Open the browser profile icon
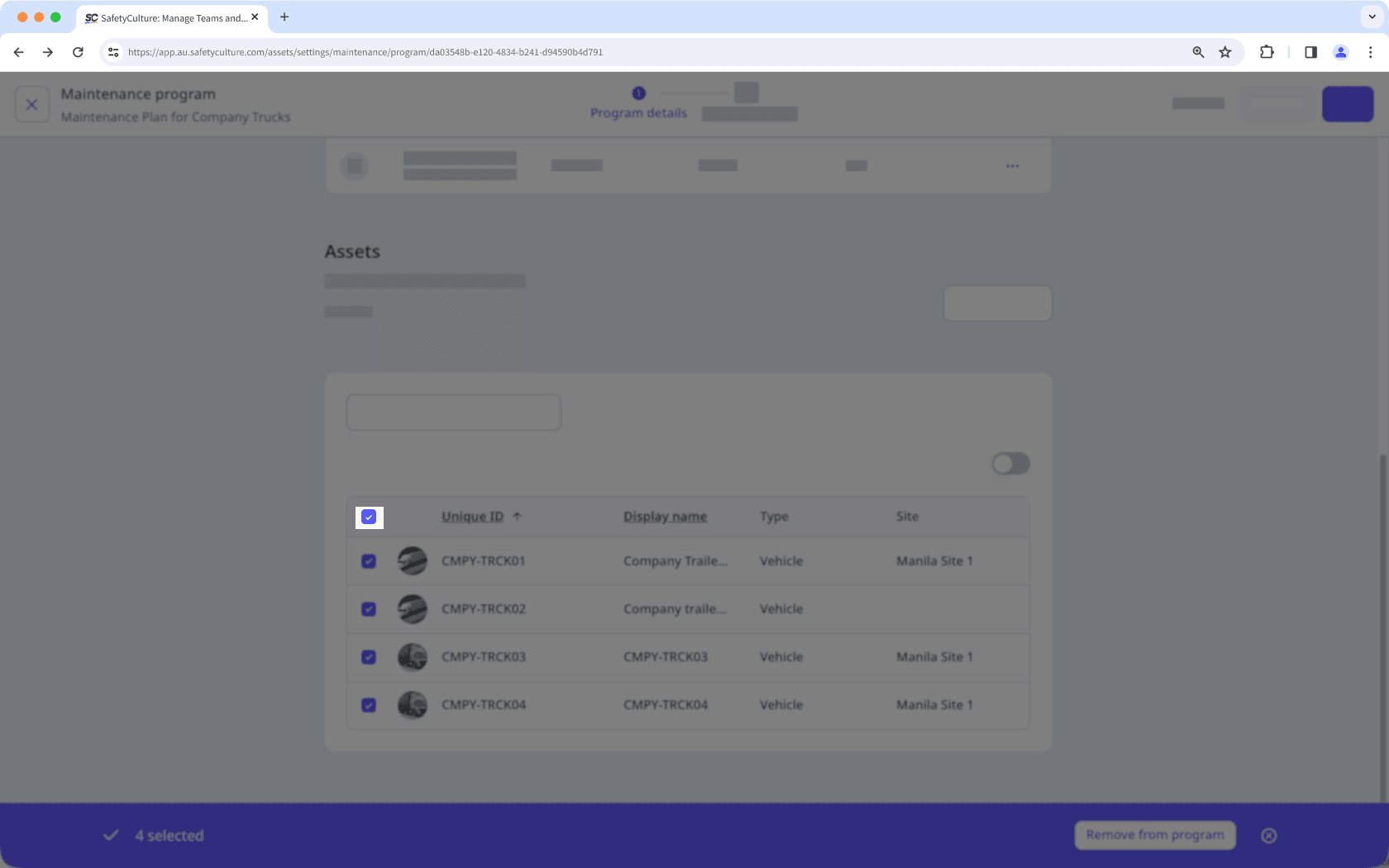This screenshot has width=1389, height=868. (1340, 51)
